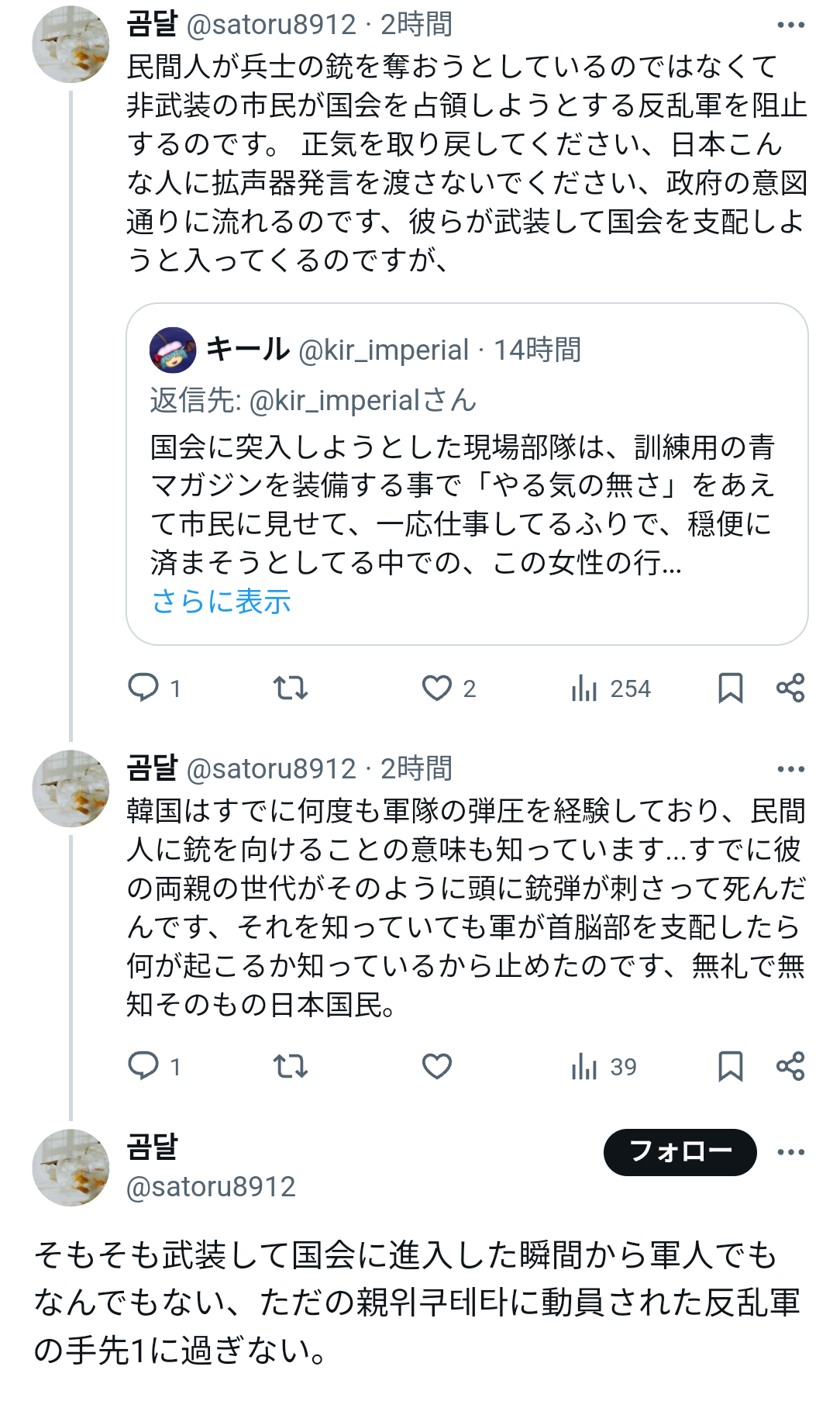Viewport: 840px width, 1401px height.
Task: Reply to the first tweet
Action: [143, 688]
